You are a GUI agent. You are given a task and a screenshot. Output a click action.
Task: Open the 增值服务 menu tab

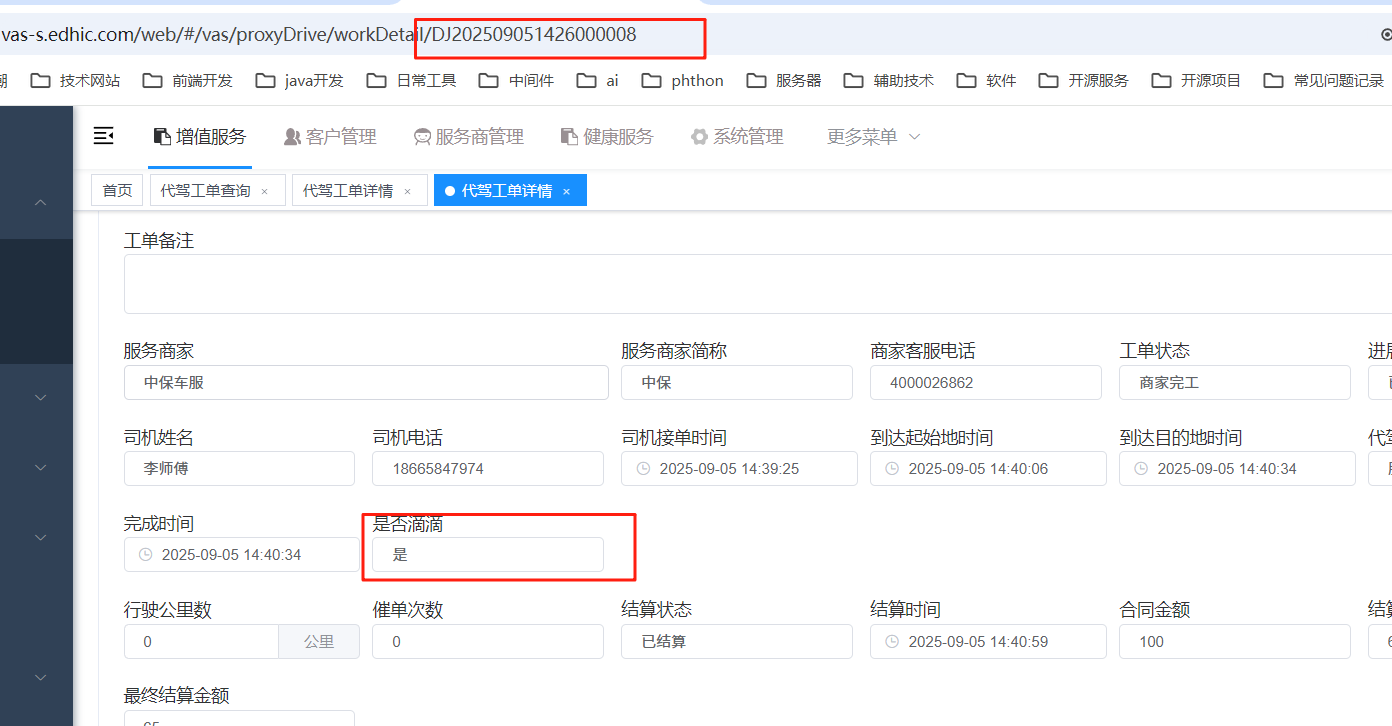(x=200, y=137)
